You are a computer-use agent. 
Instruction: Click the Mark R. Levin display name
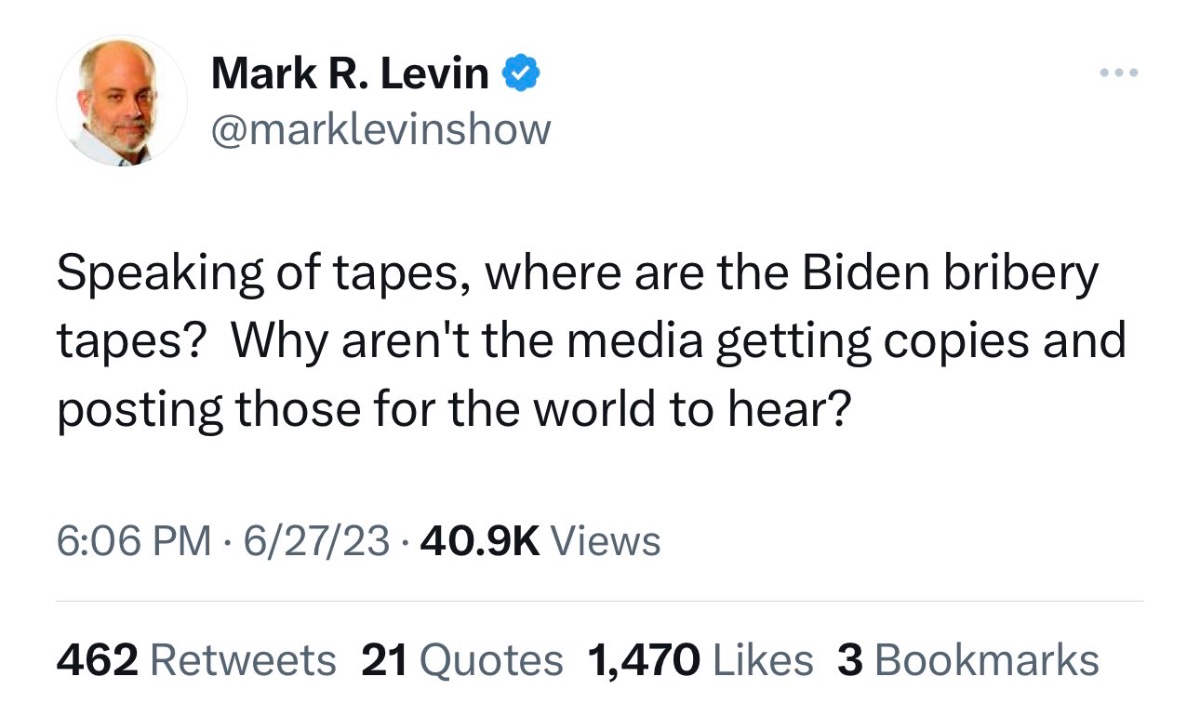(x=350, y=75)
